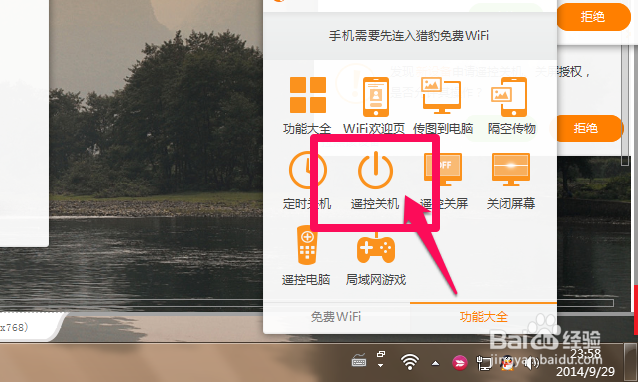Launch the 局域网游戏 gamepad icon
638x382 pixels.
[376, 248]
